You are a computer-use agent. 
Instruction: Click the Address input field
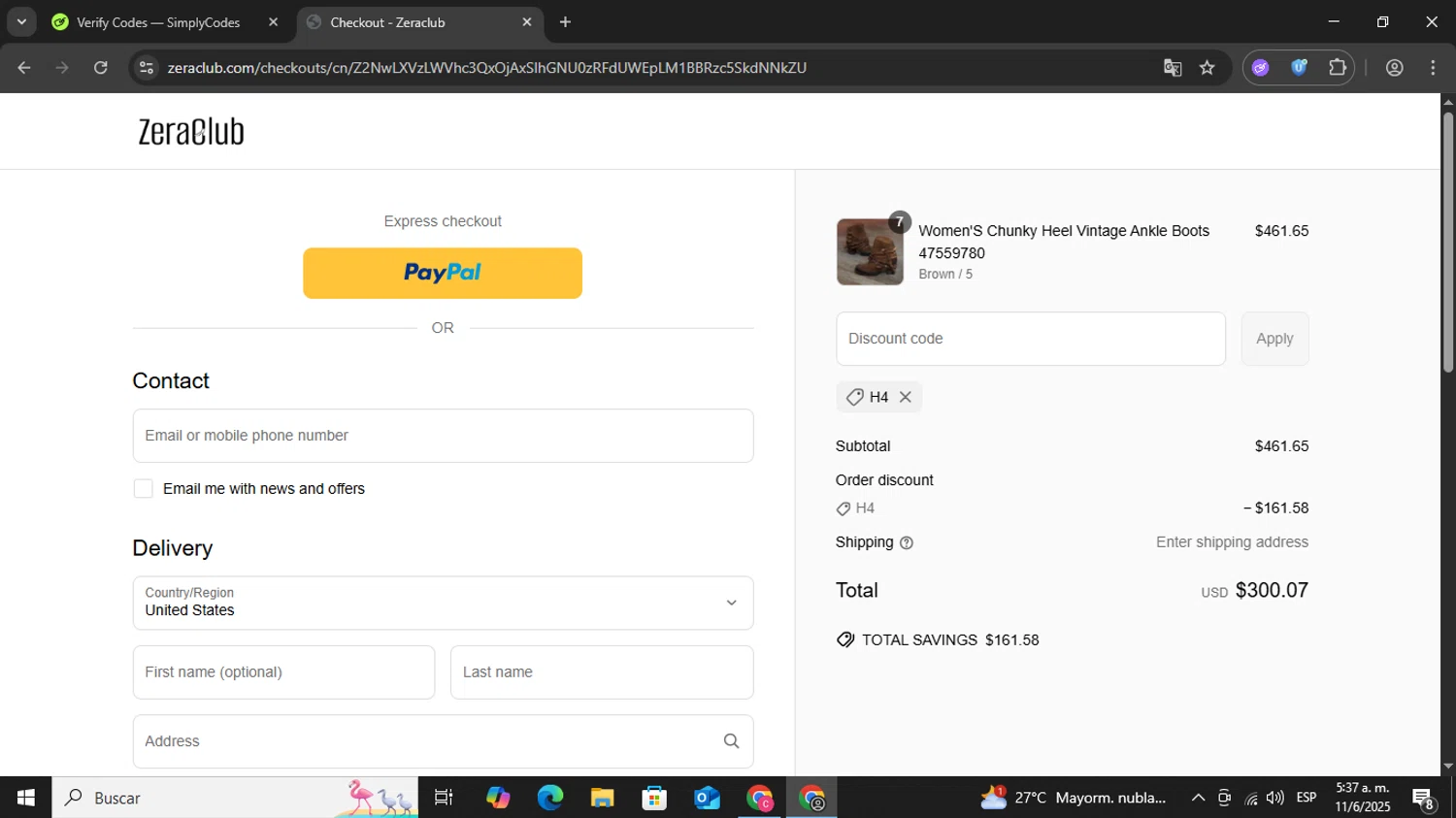pyautogui.click(x=443, y=741)
